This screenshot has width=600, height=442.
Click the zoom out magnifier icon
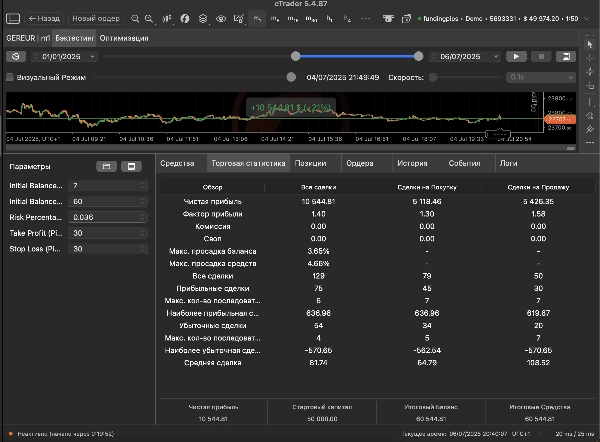pos(134,18)
